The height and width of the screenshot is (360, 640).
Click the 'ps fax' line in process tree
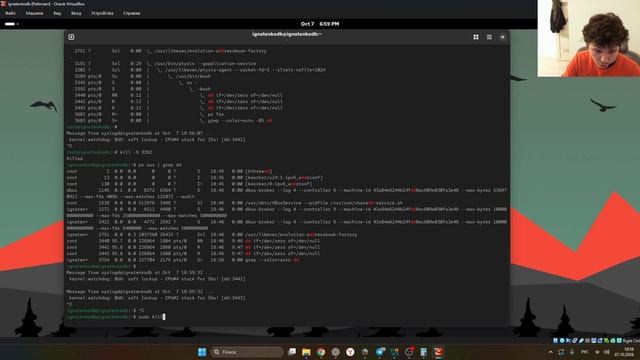pos(149,114)
